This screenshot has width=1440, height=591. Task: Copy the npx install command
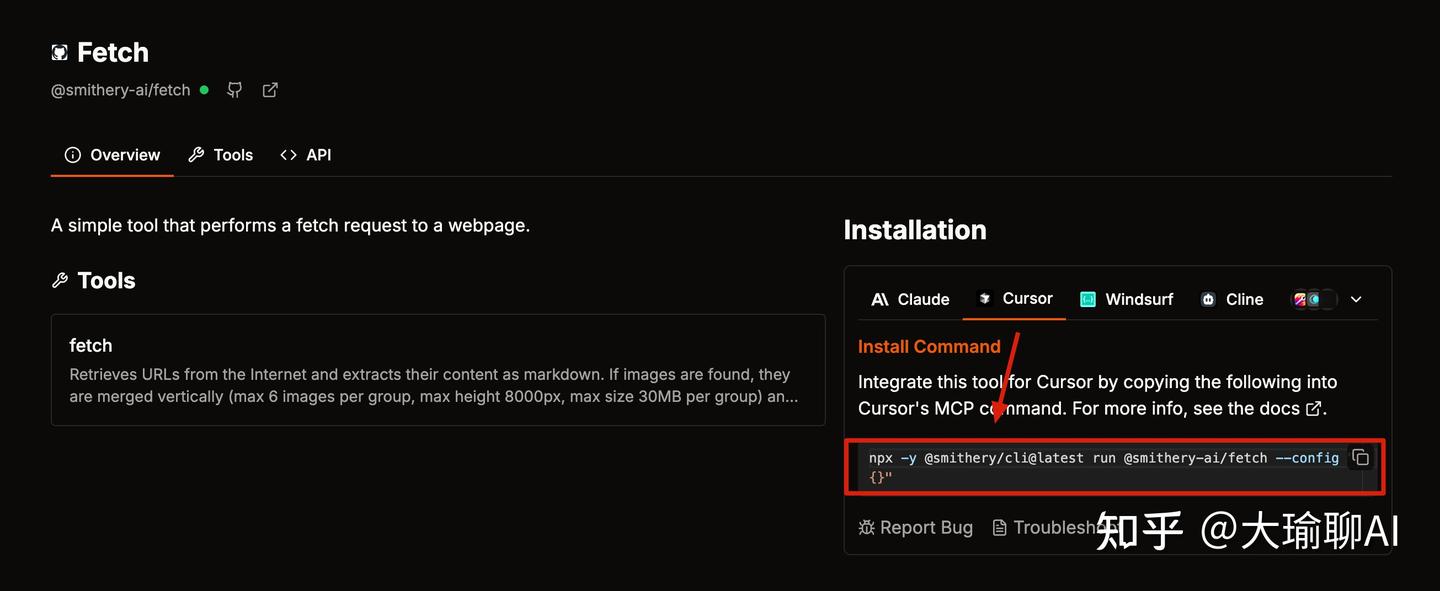(x=1360, y=457)
